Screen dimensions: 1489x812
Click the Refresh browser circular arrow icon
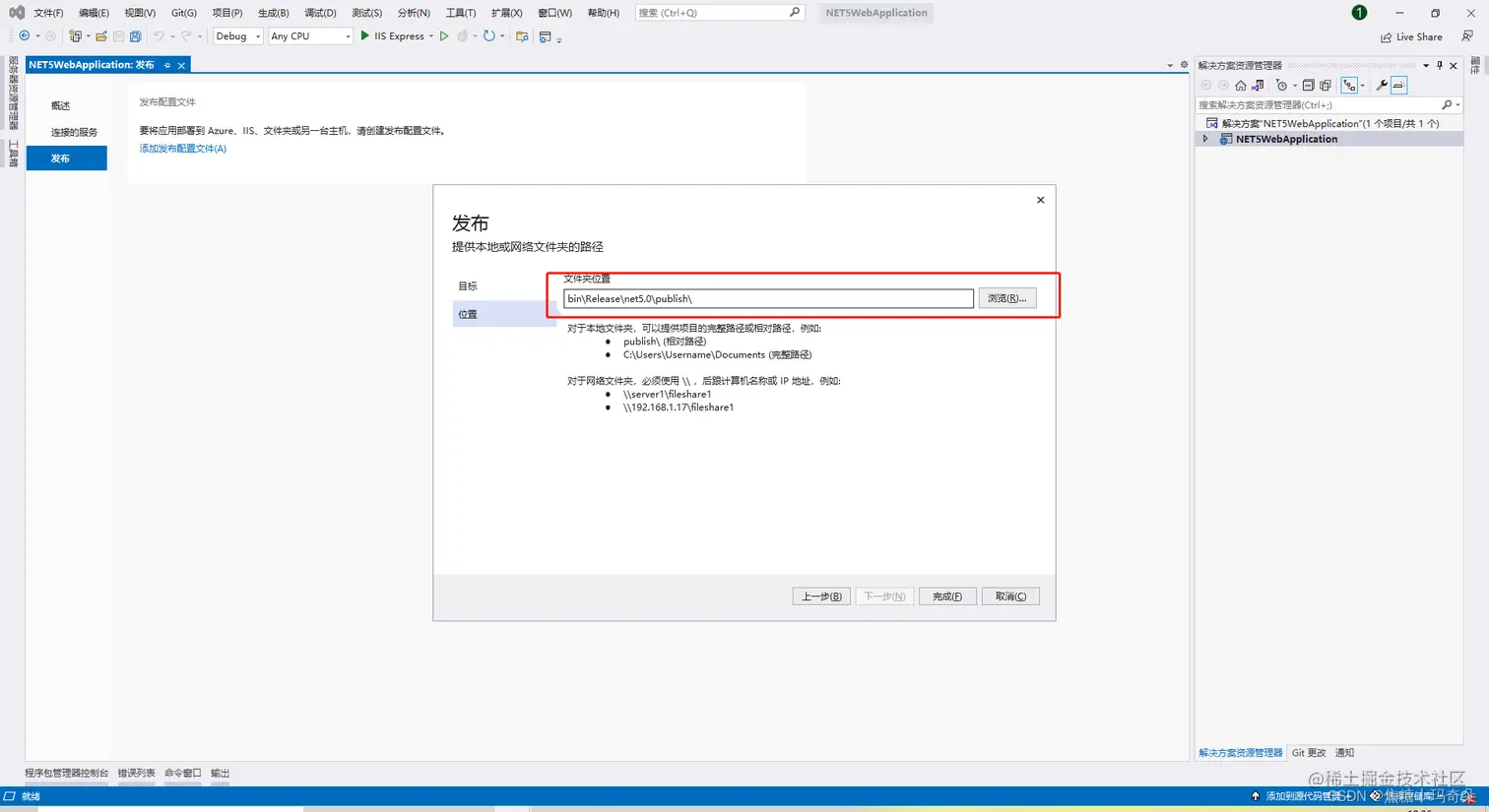click(489, 35)
